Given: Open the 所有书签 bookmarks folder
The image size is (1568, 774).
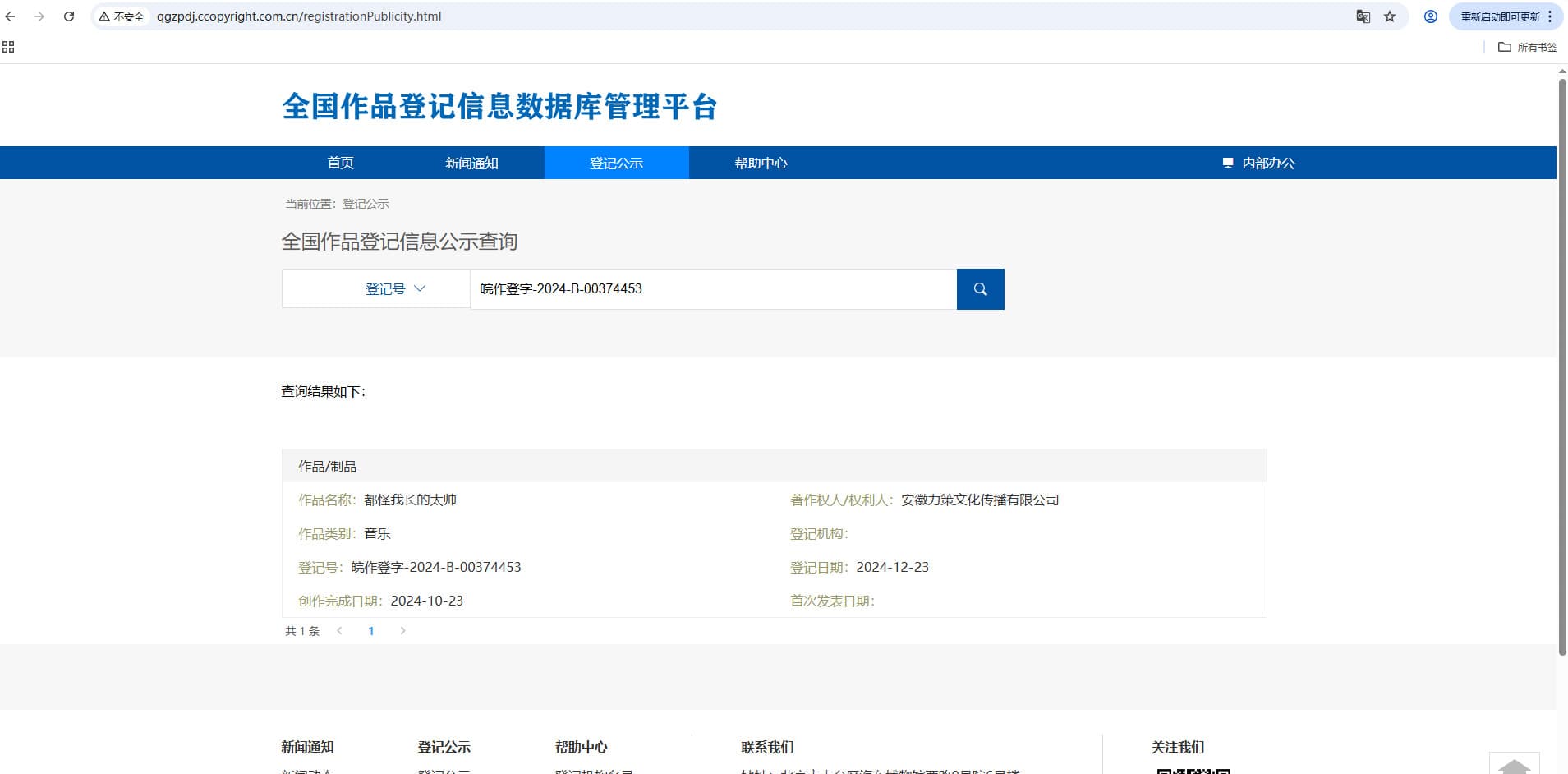Looking at the screenshot, I should pyautogui.click(x=1527, y=47).
